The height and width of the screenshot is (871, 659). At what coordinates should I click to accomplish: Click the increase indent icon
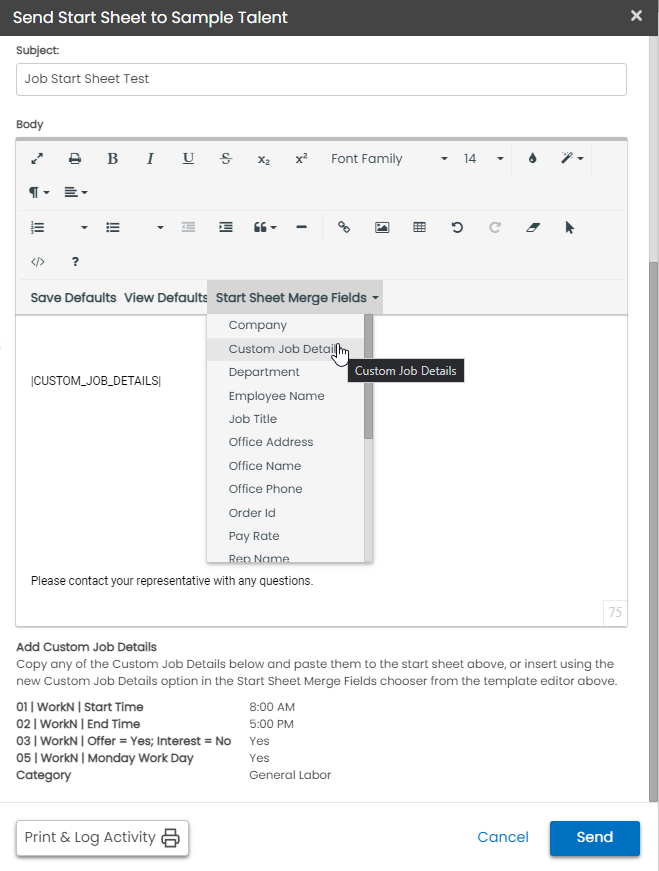pyautogui.click(x=226, y=227)
